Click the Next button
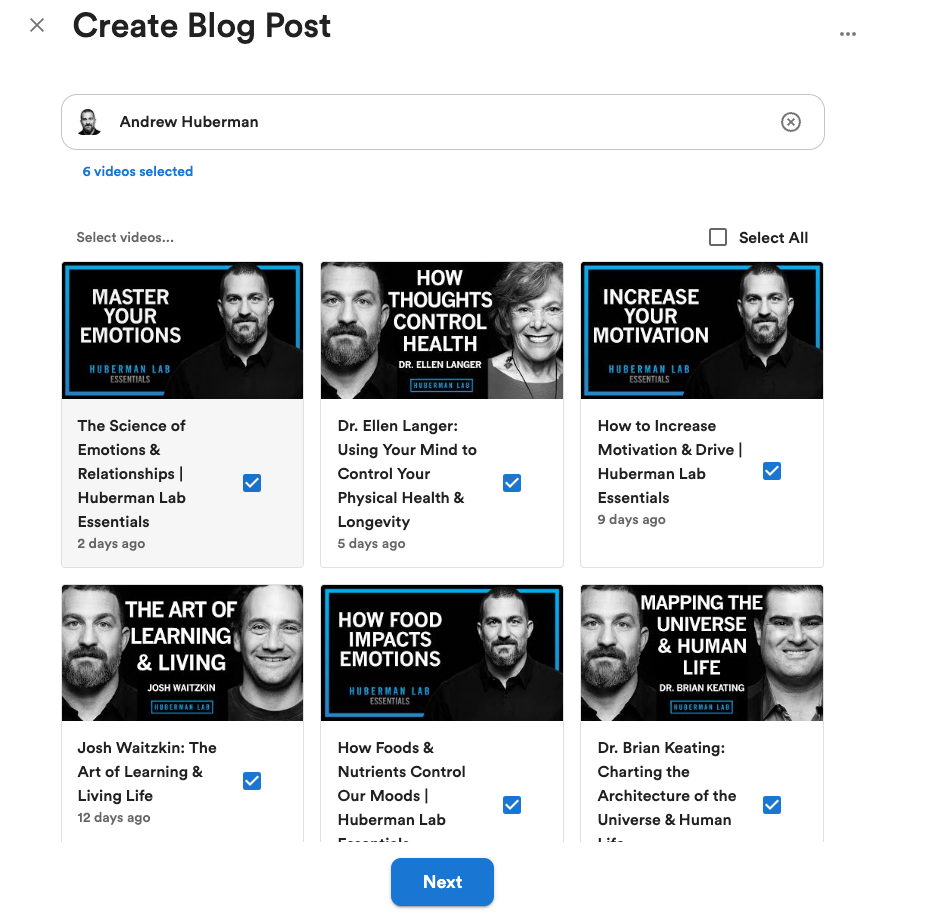This screenshot has height=917, width=948. 443,882
